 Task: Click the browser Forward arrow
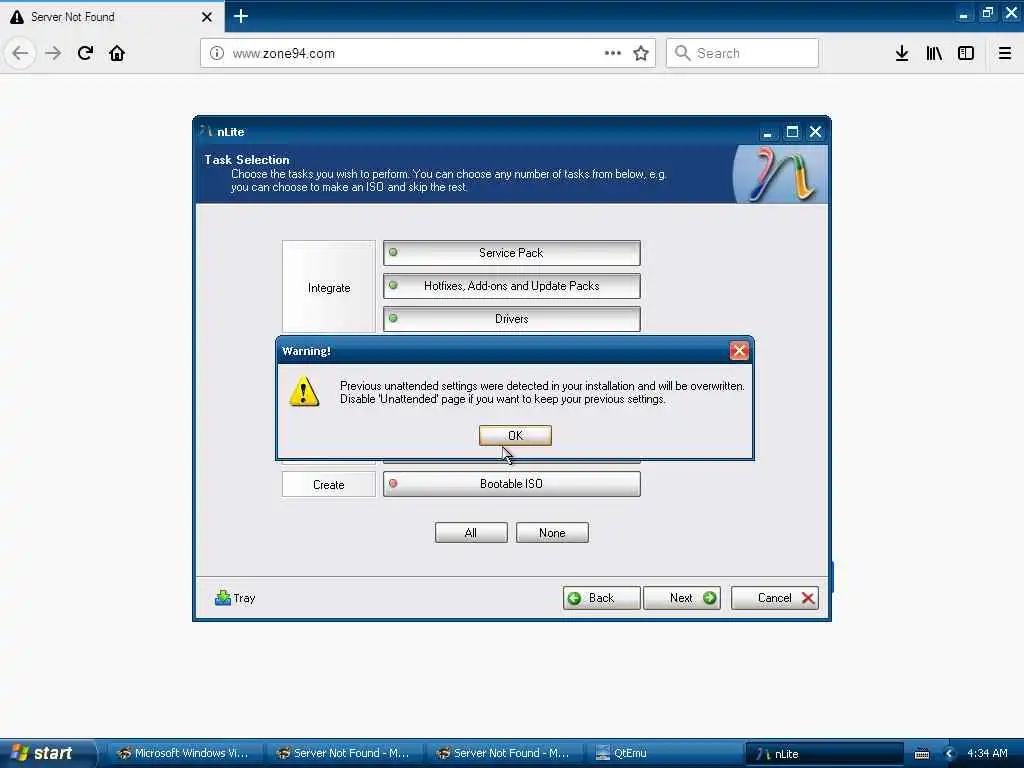(53, 53)
